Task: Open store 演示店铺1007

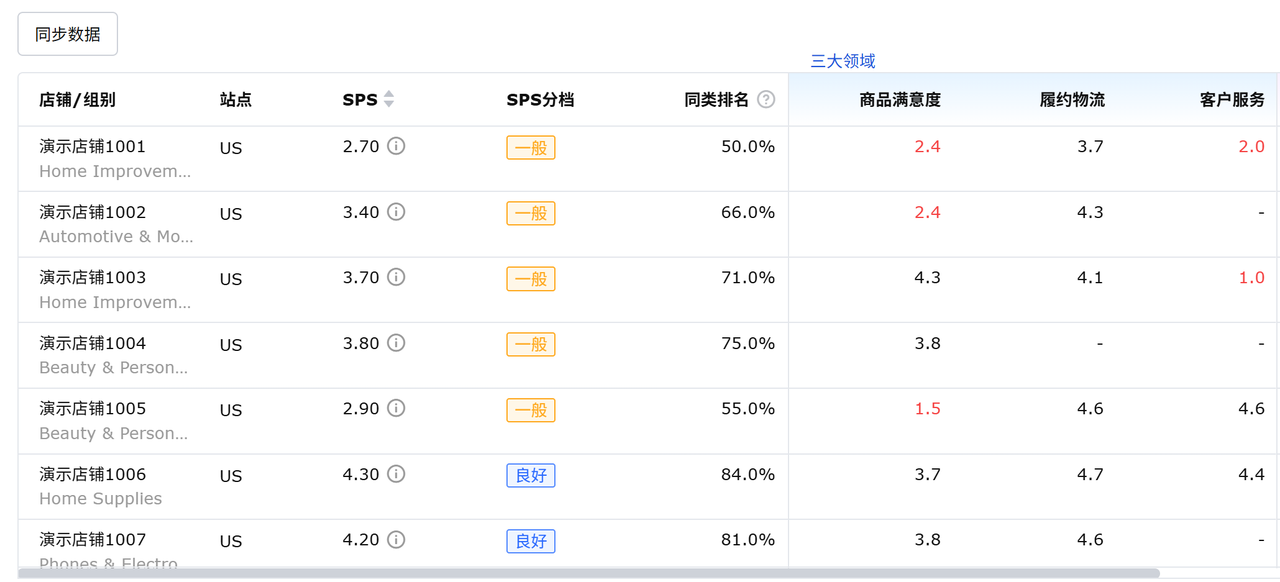Action: click(x=93, y=540)
